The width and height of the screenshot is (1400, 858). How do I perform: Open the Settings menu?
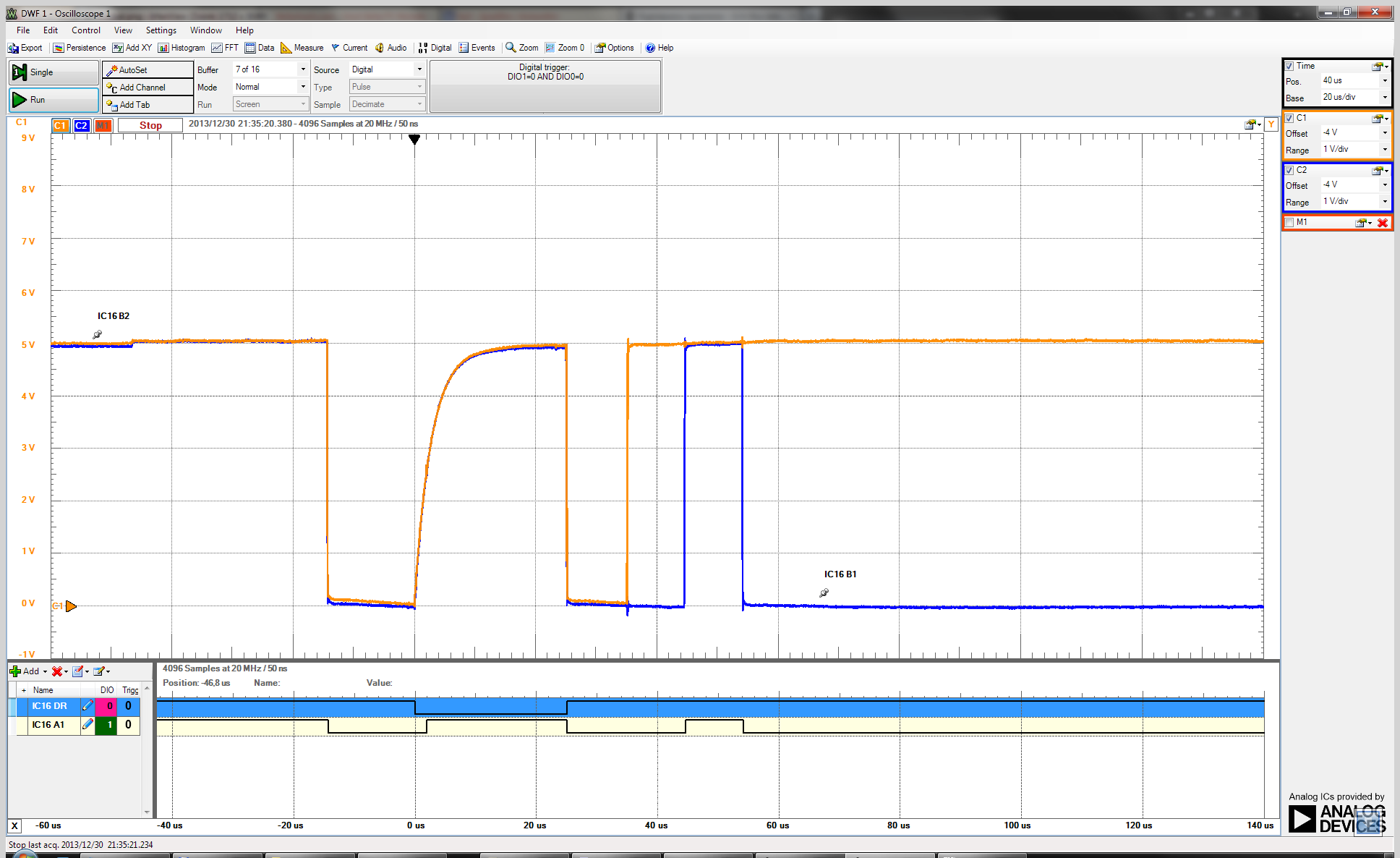[161, 30]
